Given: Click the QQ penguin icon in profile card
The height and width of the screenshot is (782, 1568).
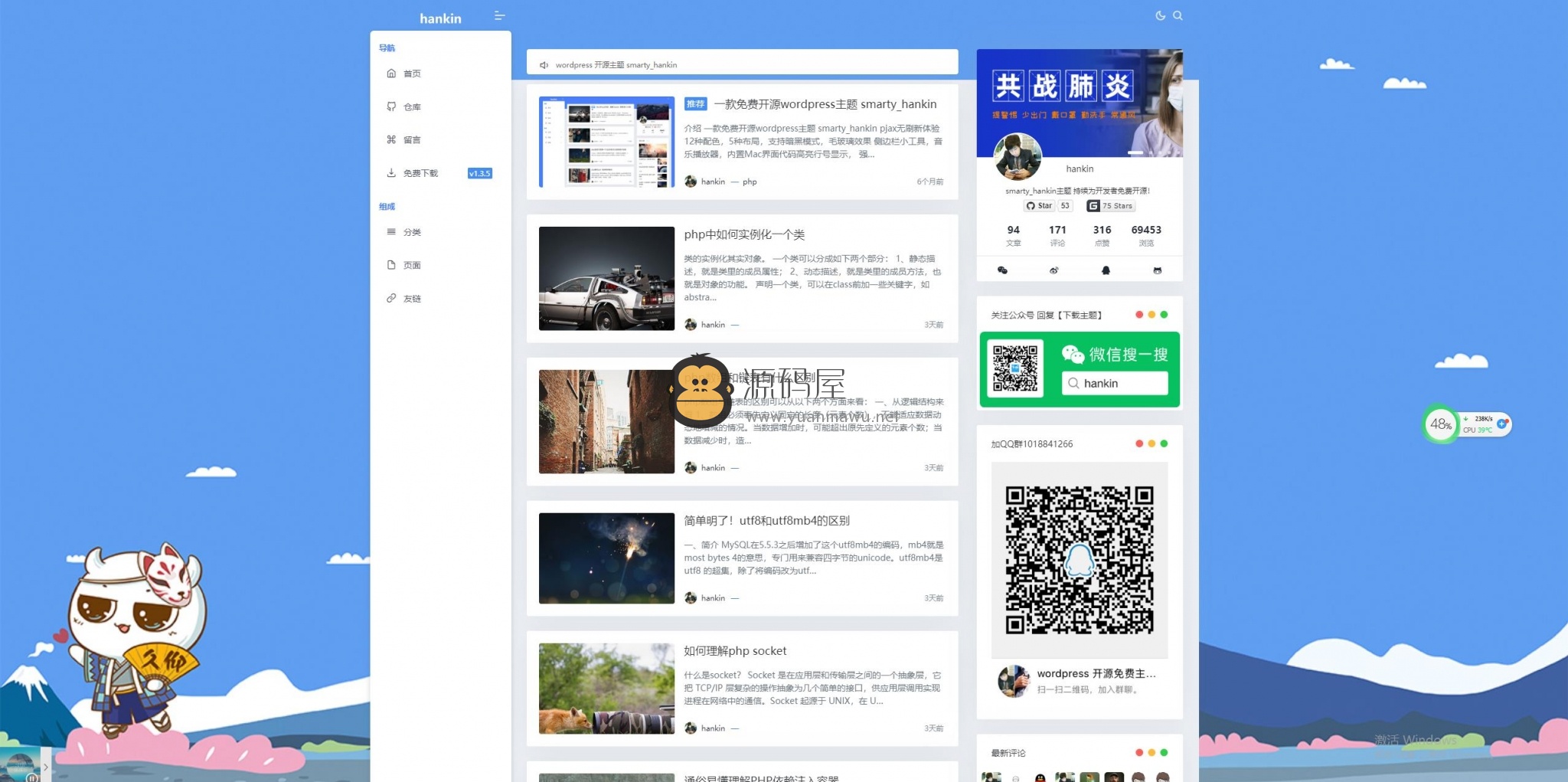Looking at the screenshot, I should coord(1106,270).
